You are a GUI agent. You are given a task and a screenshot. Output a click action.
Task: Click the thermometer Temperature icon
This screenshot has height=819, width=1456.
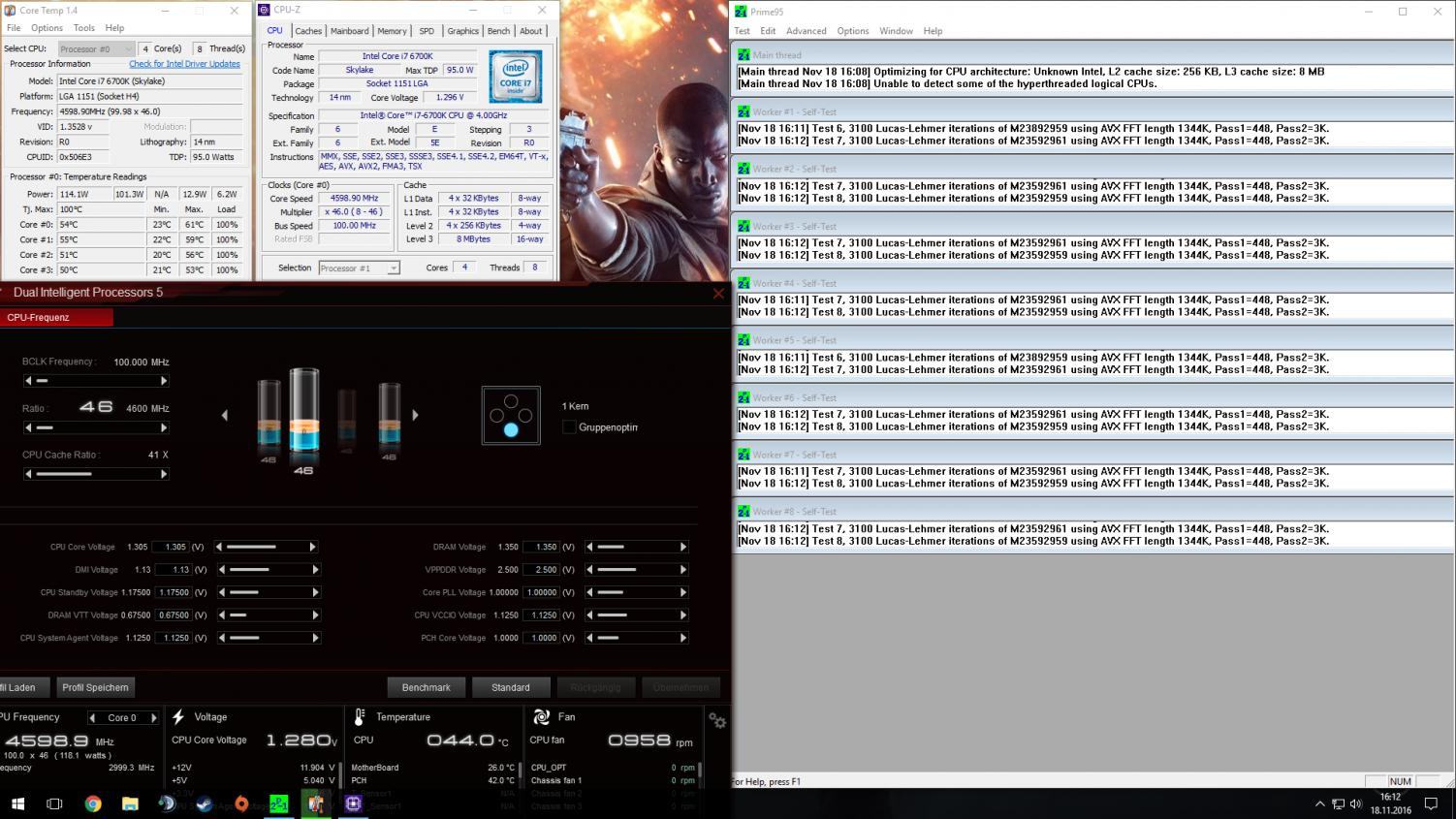(x=360, y=717)
